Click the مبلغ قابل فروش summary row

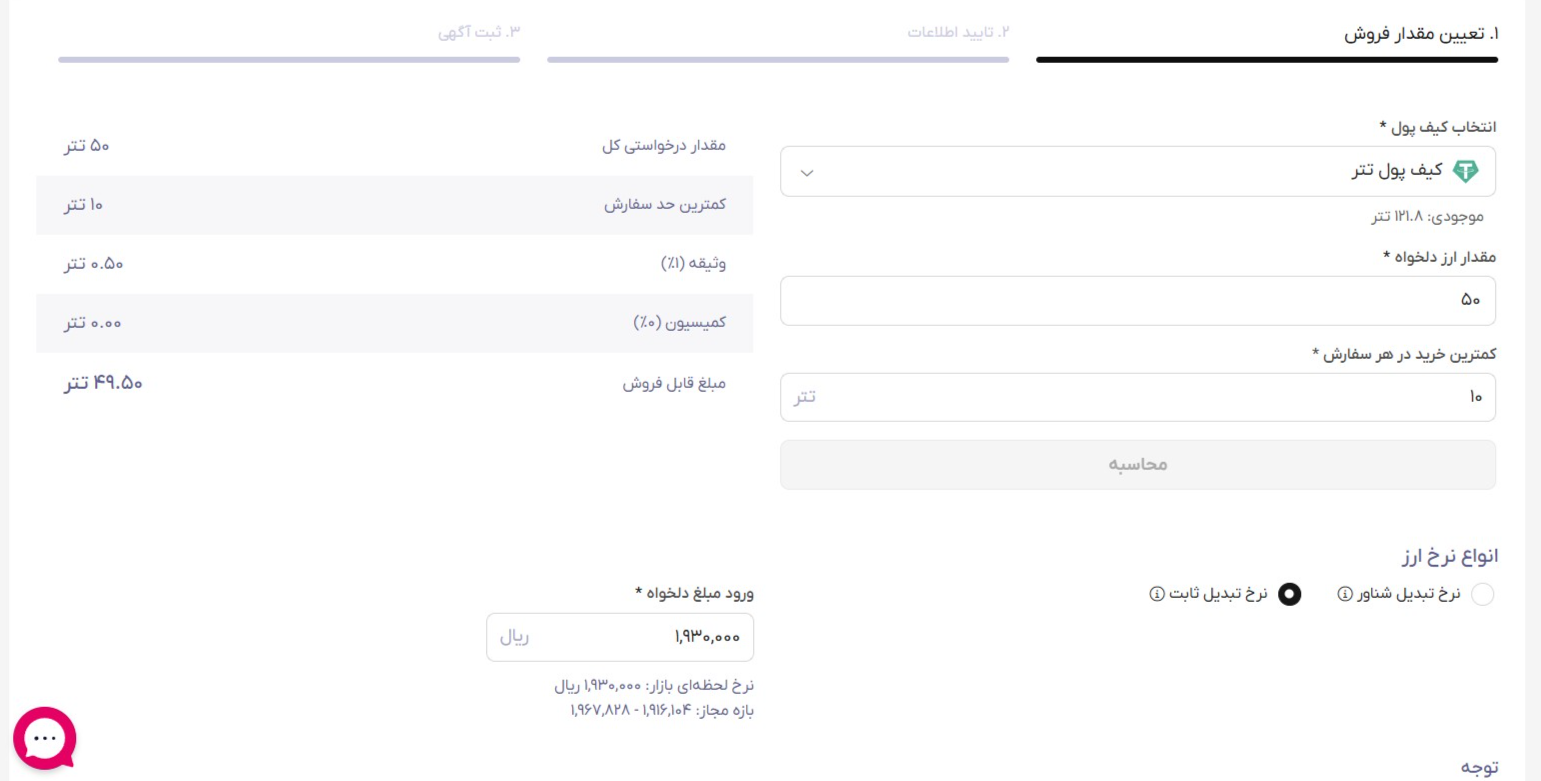coord(395,383)
